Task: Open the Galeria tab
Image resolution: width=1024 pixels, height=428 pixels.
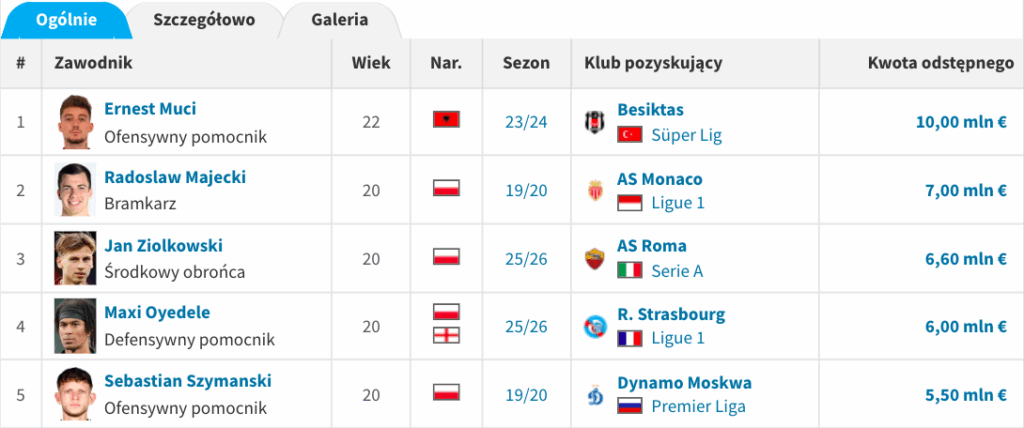Action: (x=339, y=20)
